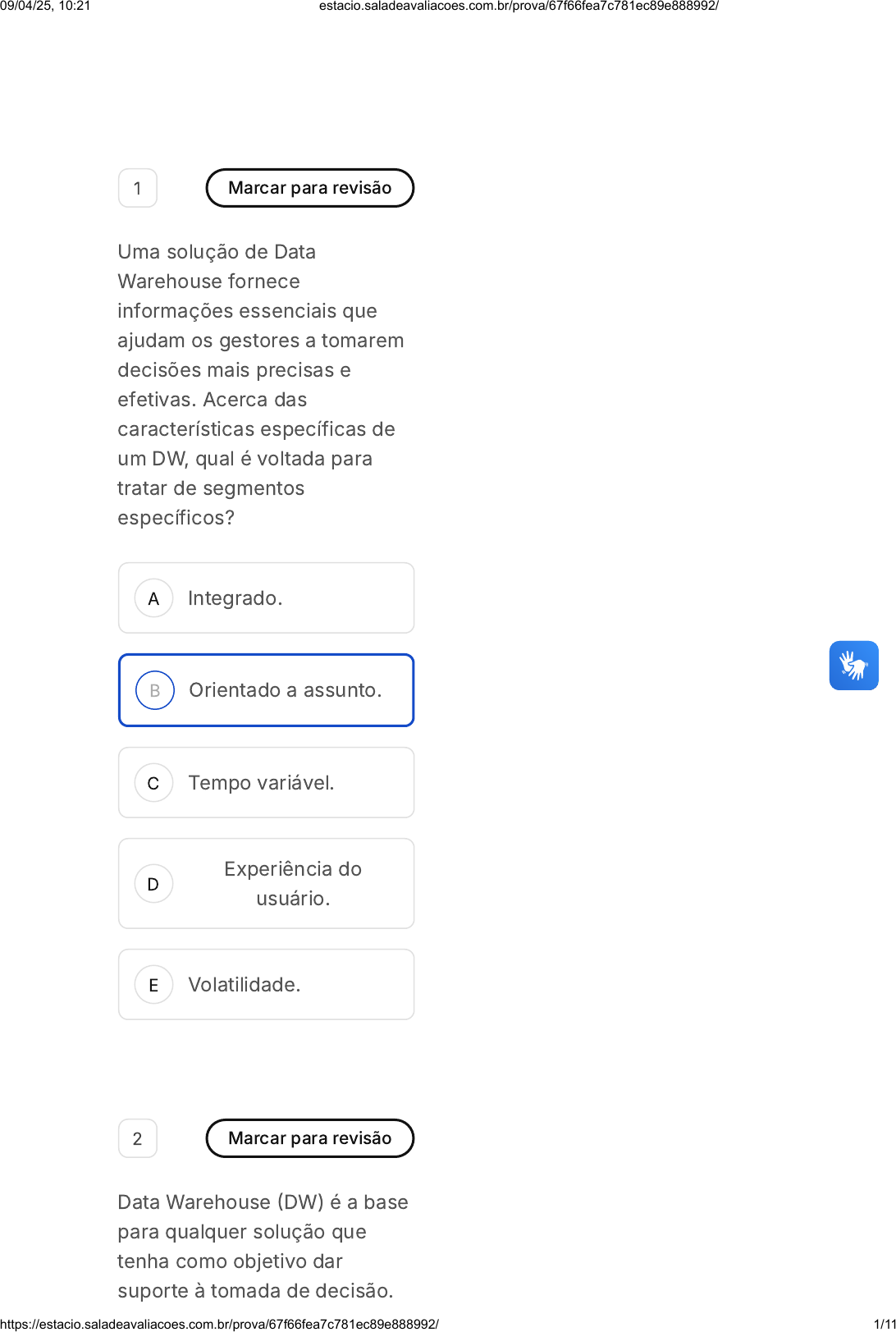Click the question 2 Data Warehouse statement

coord(263,1247)
